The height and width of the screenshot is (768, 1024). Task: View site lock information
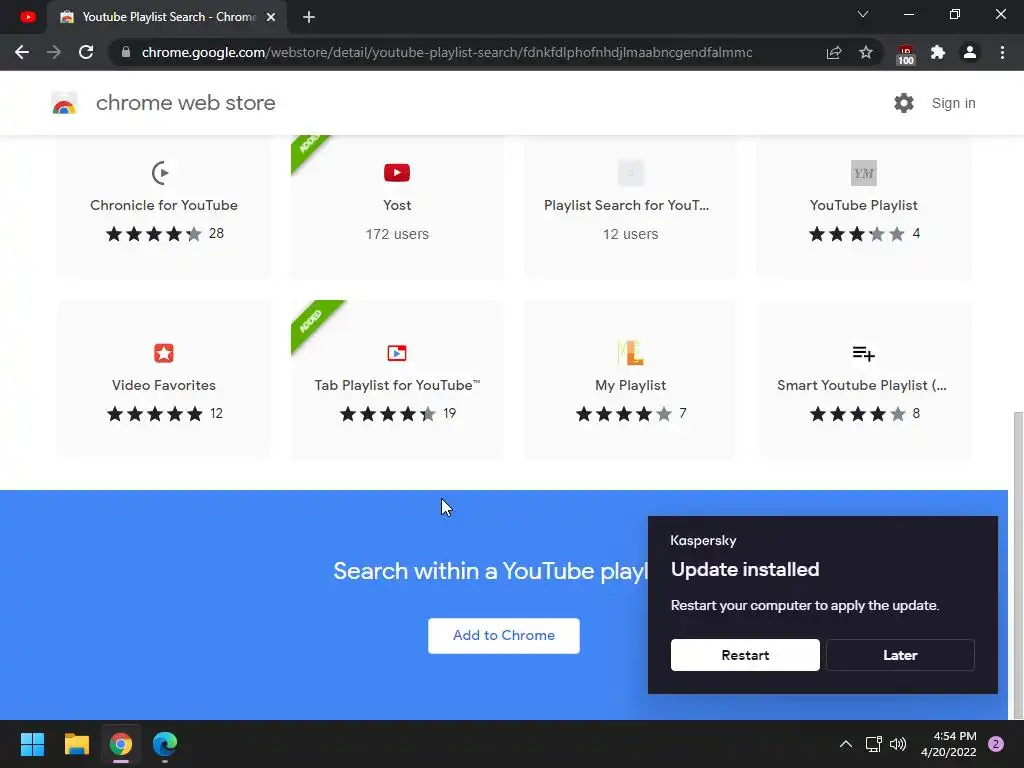[126, 52]
